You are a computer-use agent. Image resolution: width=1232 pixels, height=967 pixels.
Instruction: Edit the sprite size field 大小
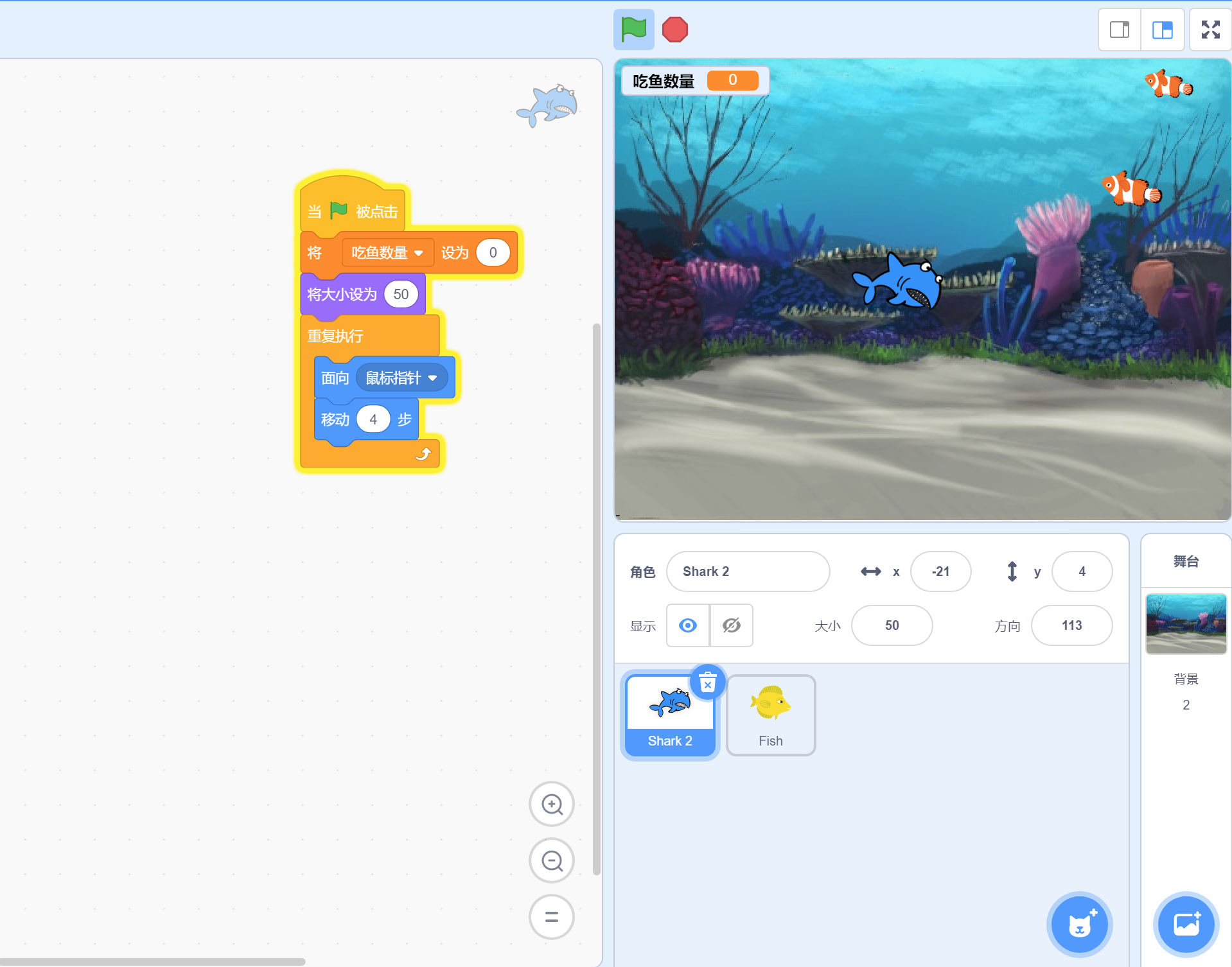pos(892,625)
